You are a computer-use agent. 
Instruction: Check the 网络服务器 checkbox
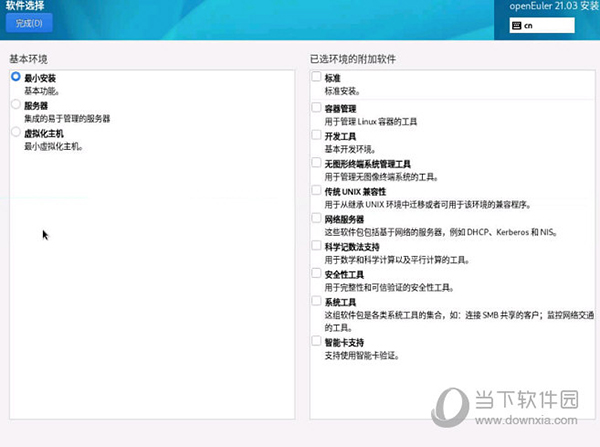(x=316, y=218)
